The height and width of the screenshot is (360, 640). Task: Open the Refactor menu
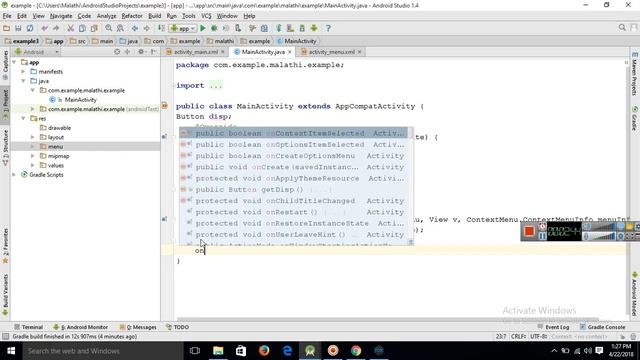pos(132,16)
